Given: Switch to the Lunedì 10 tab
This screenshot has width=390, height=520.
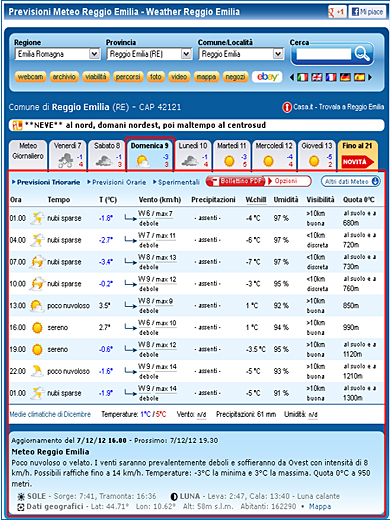Looking at the screenshot, I should coord(193,155).
